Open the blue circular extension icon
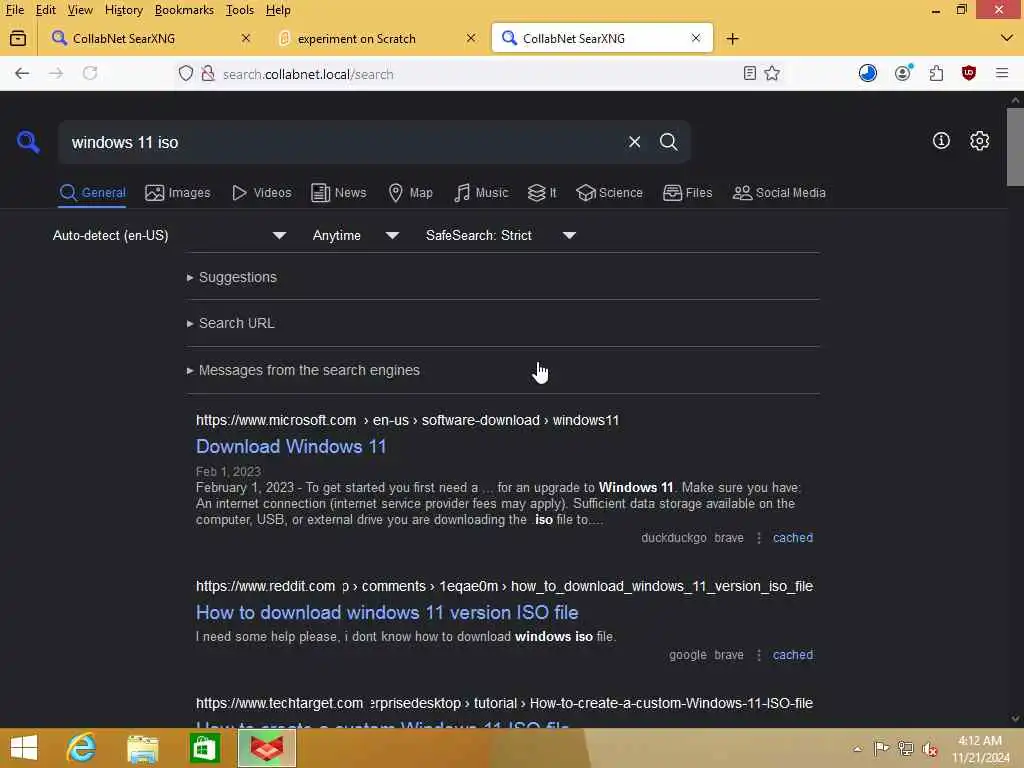This screenshot has height=768, width=1024. coord(867,73)
